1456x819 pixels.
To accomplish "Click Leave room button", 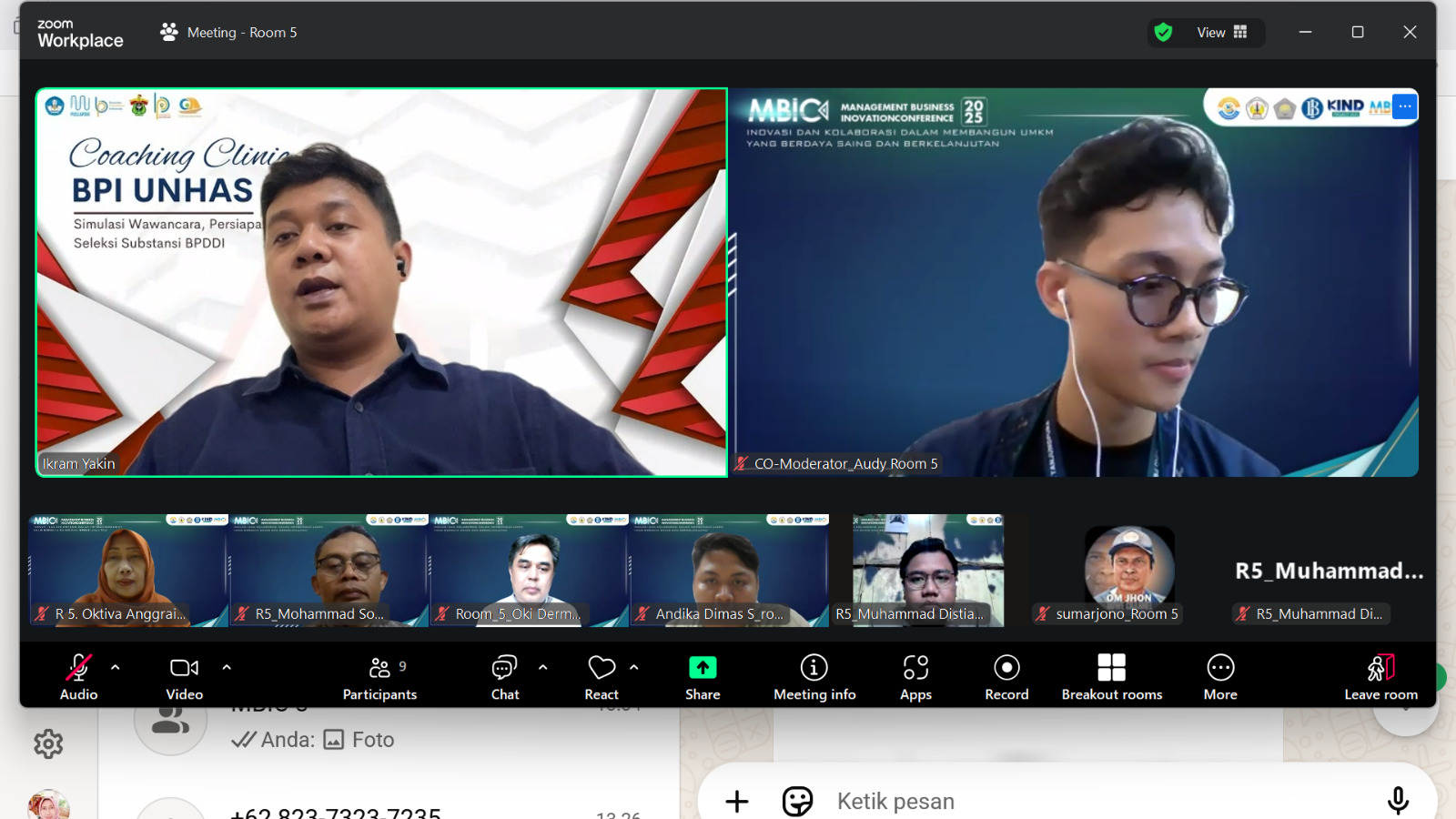I will coord(1380,676).
